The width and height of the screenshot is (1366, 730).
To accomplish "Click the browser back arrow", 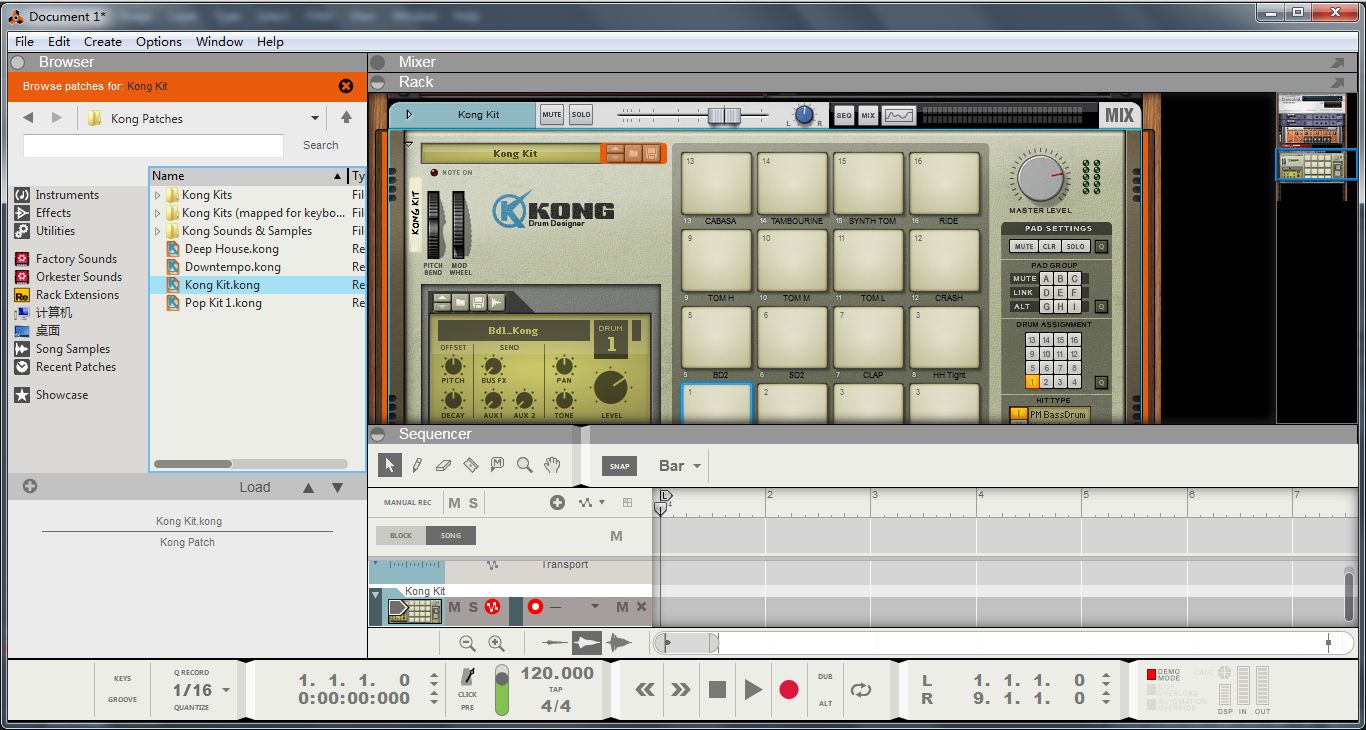I will (x=28, y=118).
